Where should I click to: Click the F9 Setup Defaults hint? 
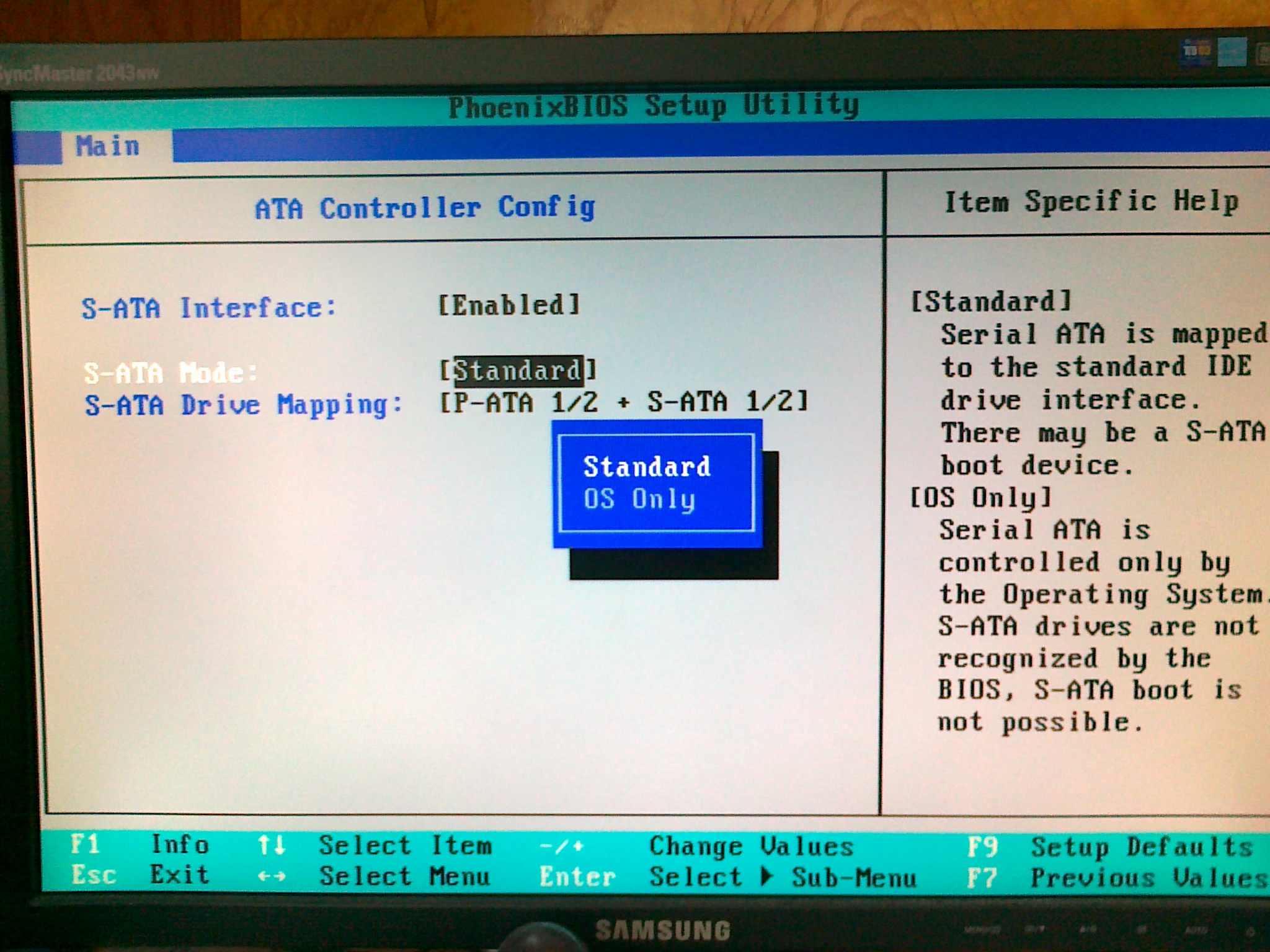(x=983, y=847)
